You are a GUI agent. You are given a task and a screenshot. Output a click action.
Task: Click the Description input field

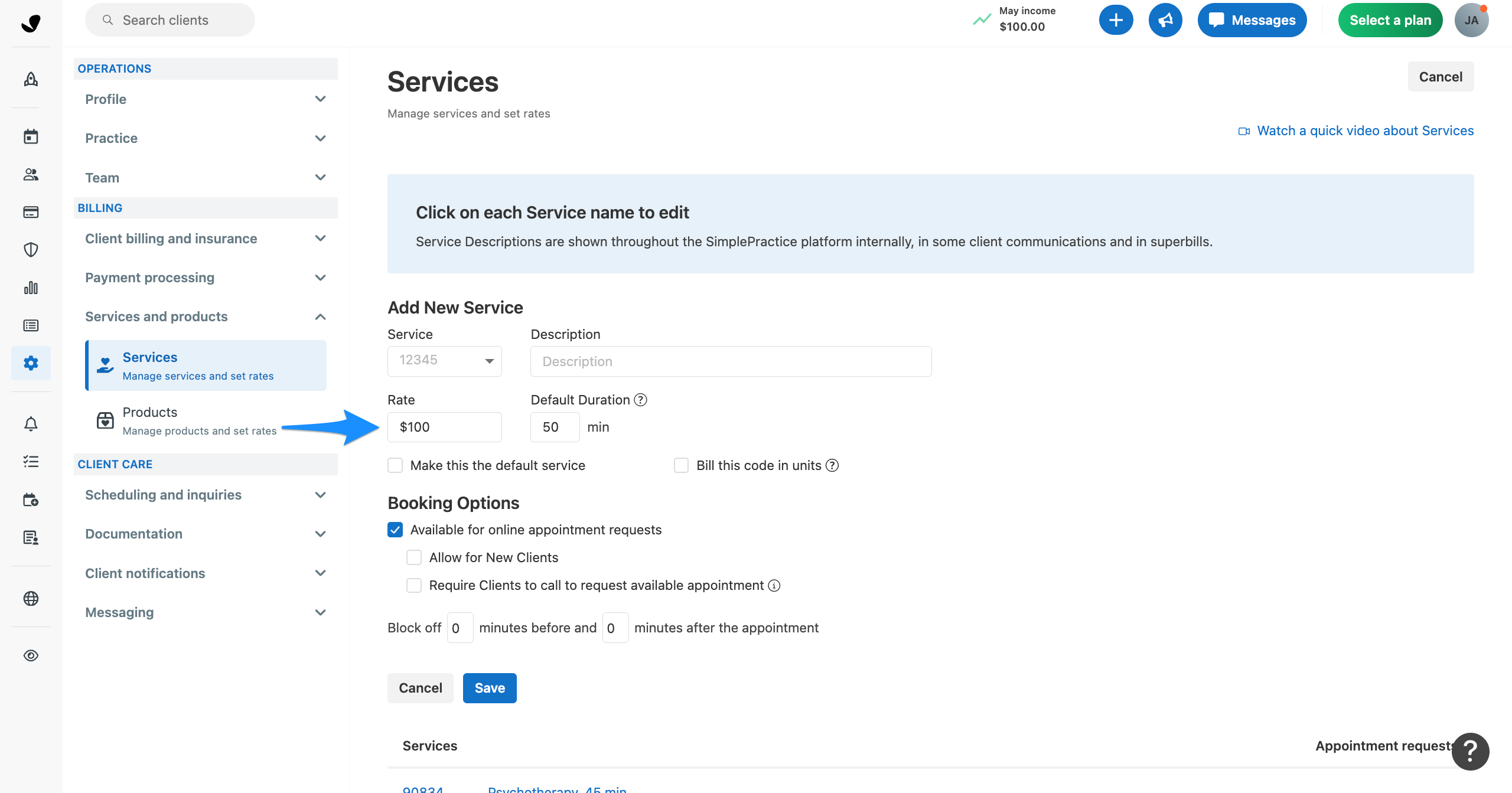(731, 361)
